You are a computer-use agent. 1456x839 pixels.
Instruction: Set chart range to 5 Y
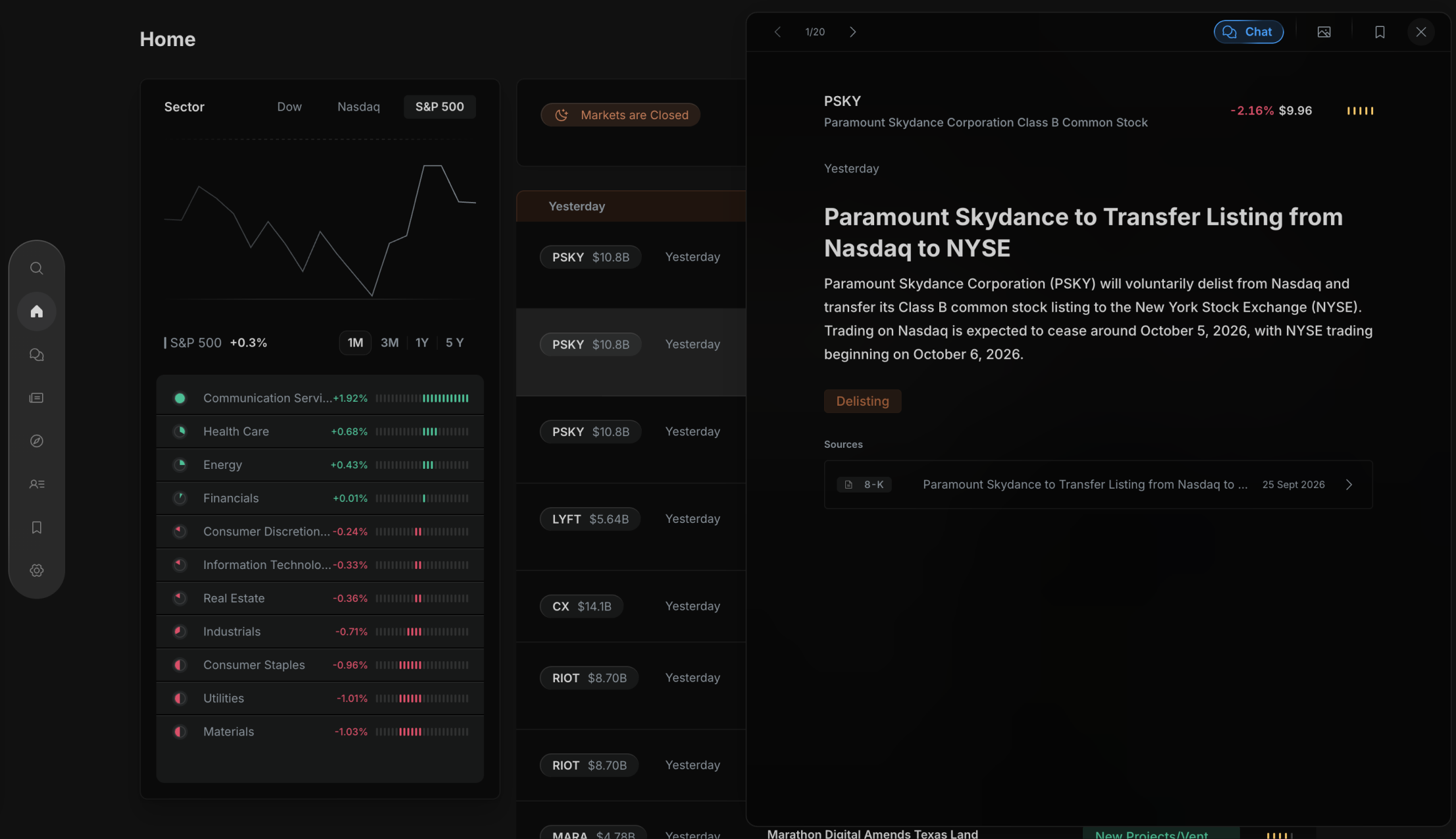pyautogui.click(x=455, y=342)
